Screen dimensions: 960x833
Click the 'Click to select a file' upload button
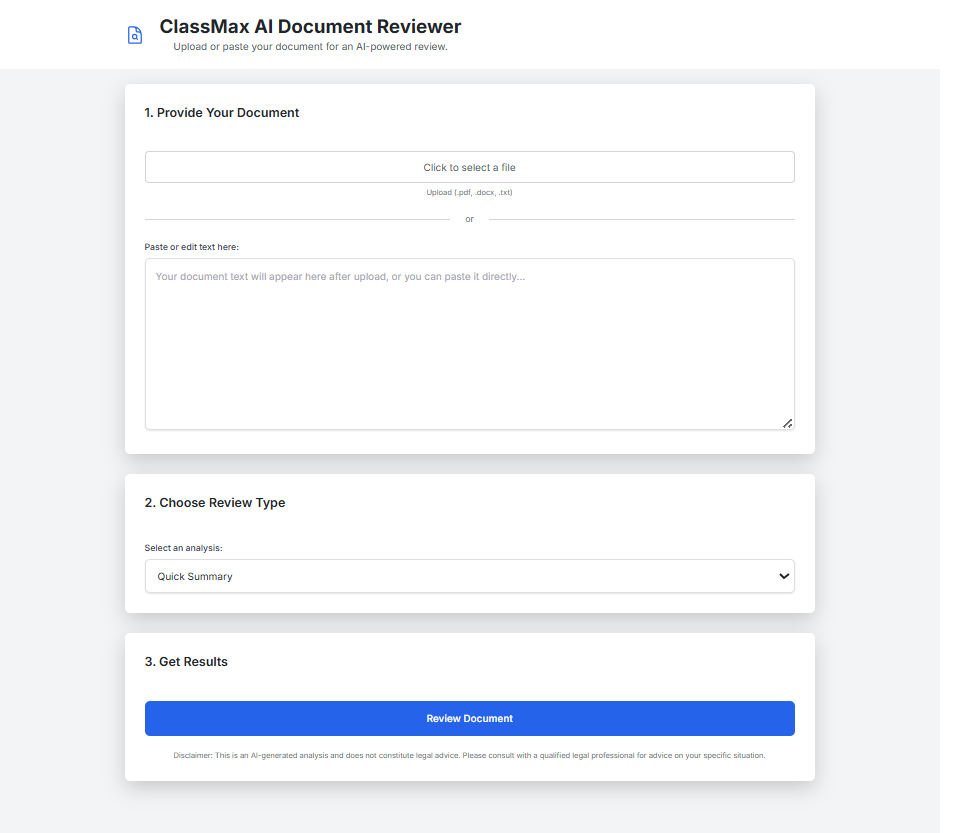[470, 167]
